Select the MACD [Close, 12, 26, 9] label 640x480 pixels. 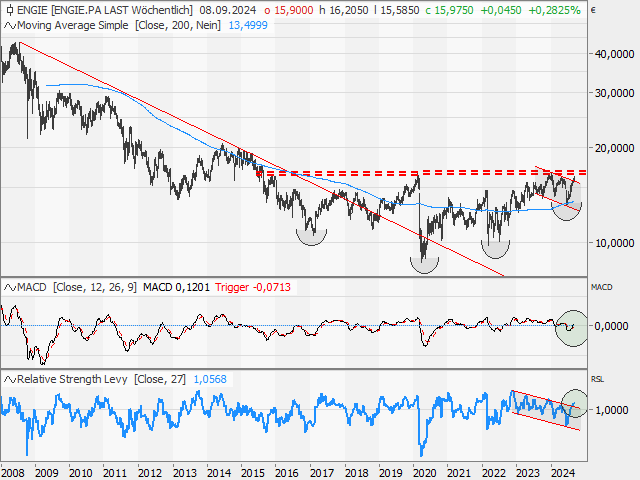tap(77, 287)
